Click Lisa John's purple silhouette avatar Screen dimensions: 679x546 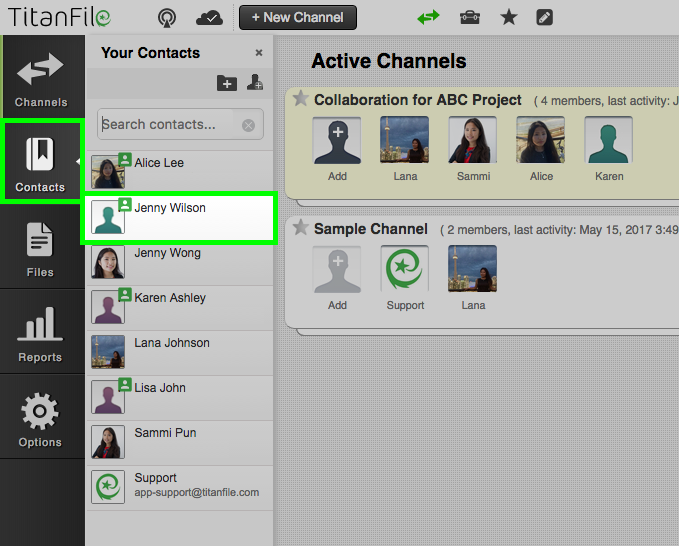[x=108, y=397]
